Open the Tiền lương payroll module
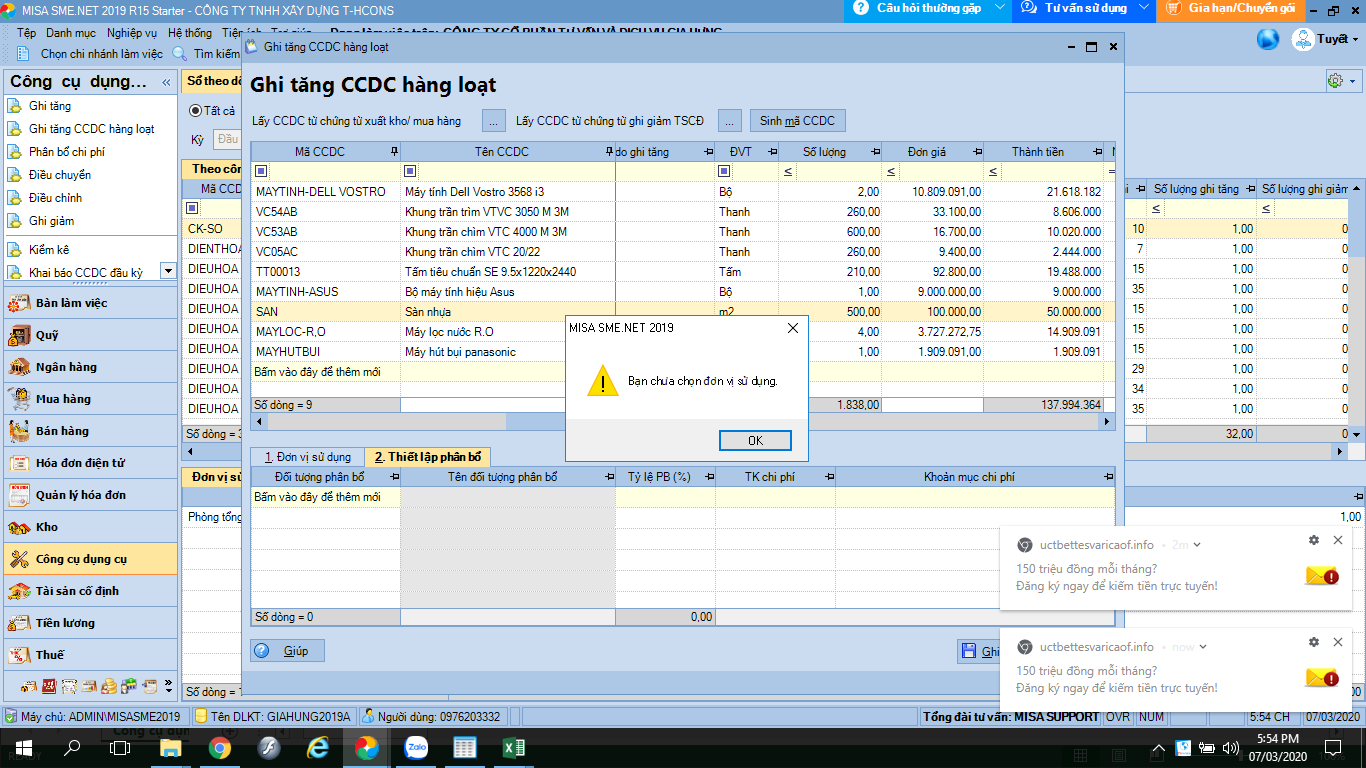The image size is (1366, 768). coord(89,623)
